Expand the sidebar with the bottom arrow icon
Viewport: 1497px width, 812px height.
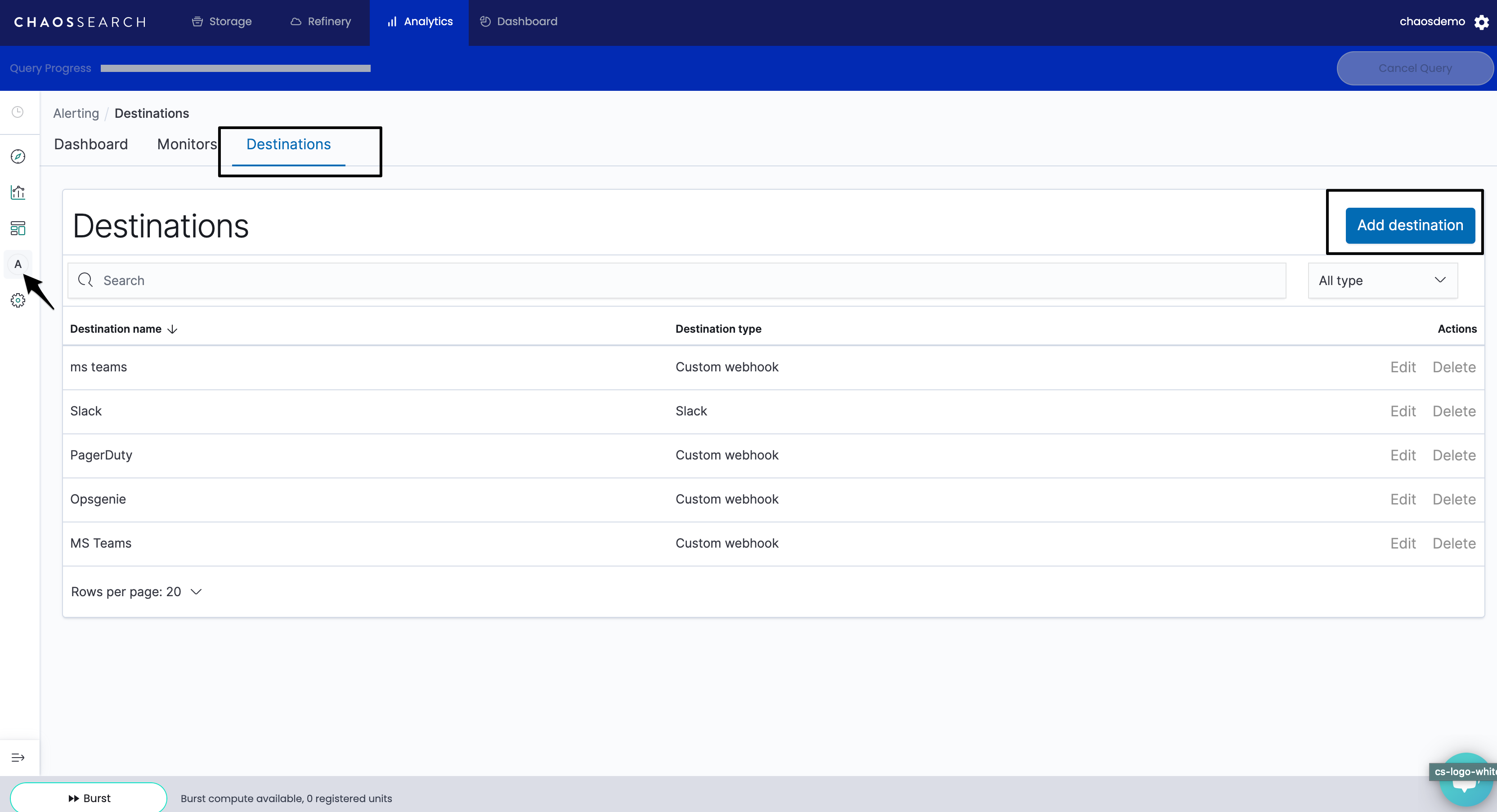18,758
